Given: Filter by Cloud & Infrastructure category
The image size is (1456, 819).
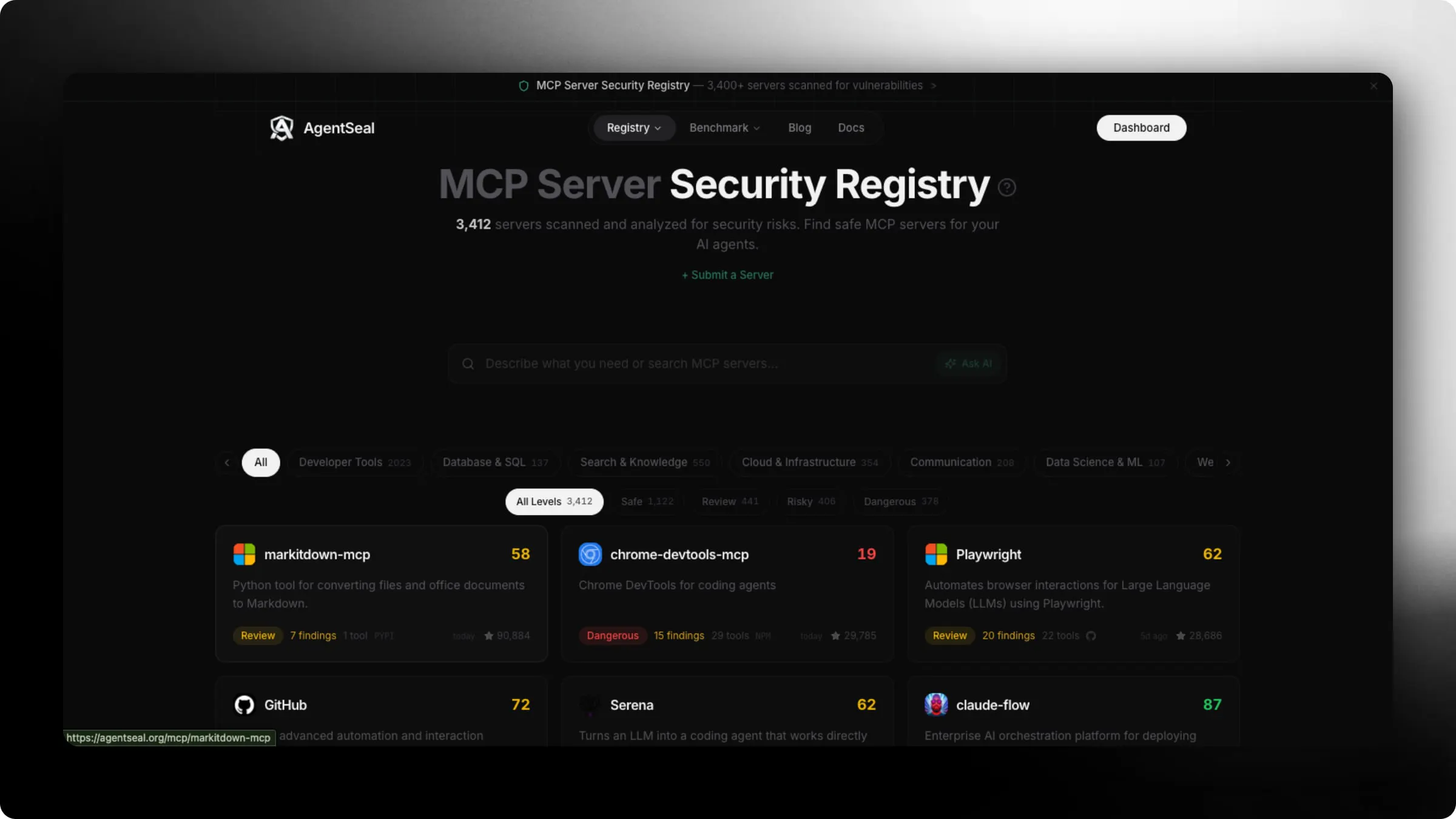Looking at the screenshot, I should [x=810, y=462].
